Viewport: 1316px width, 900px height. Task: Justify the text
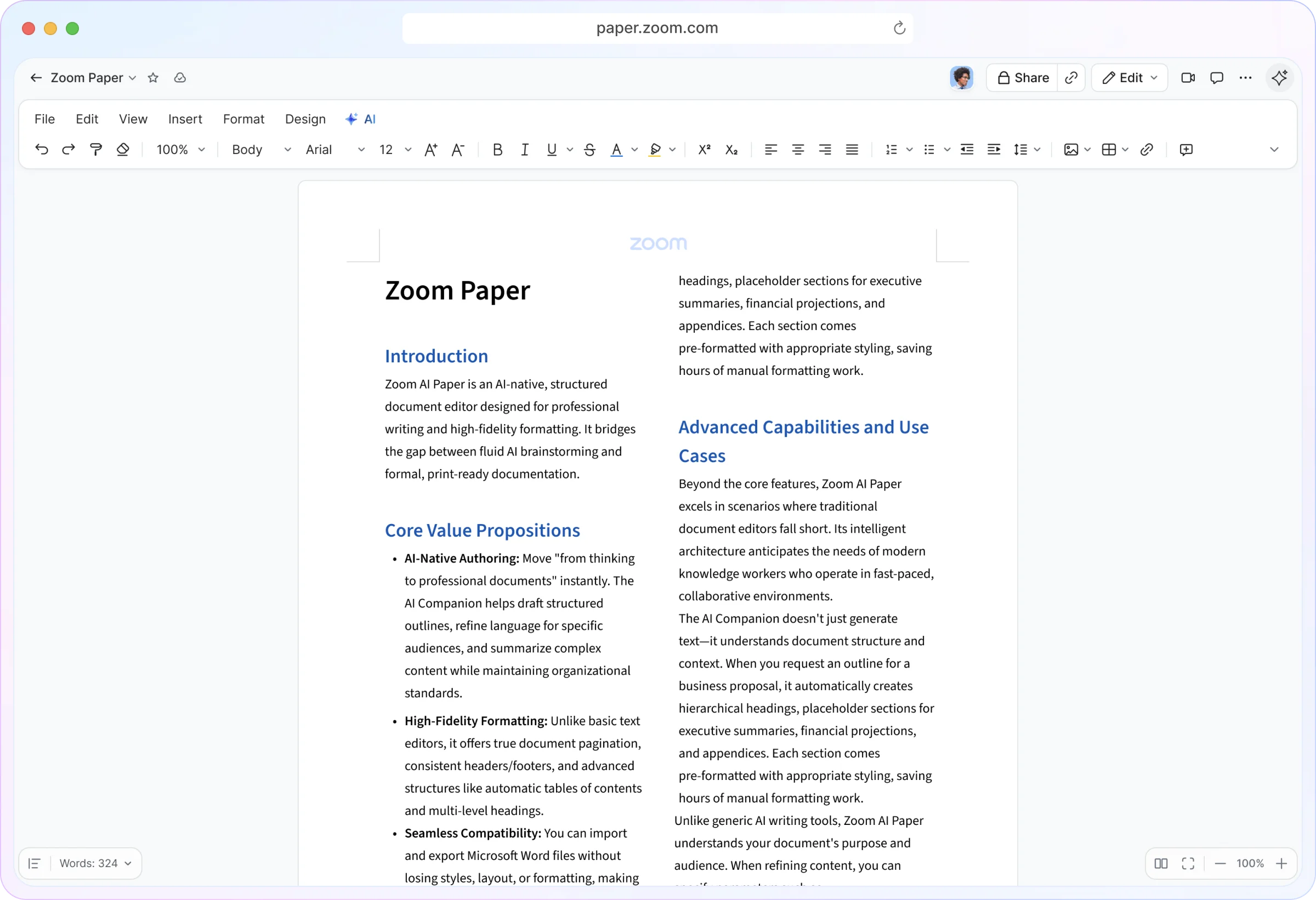tap(852, 150)
